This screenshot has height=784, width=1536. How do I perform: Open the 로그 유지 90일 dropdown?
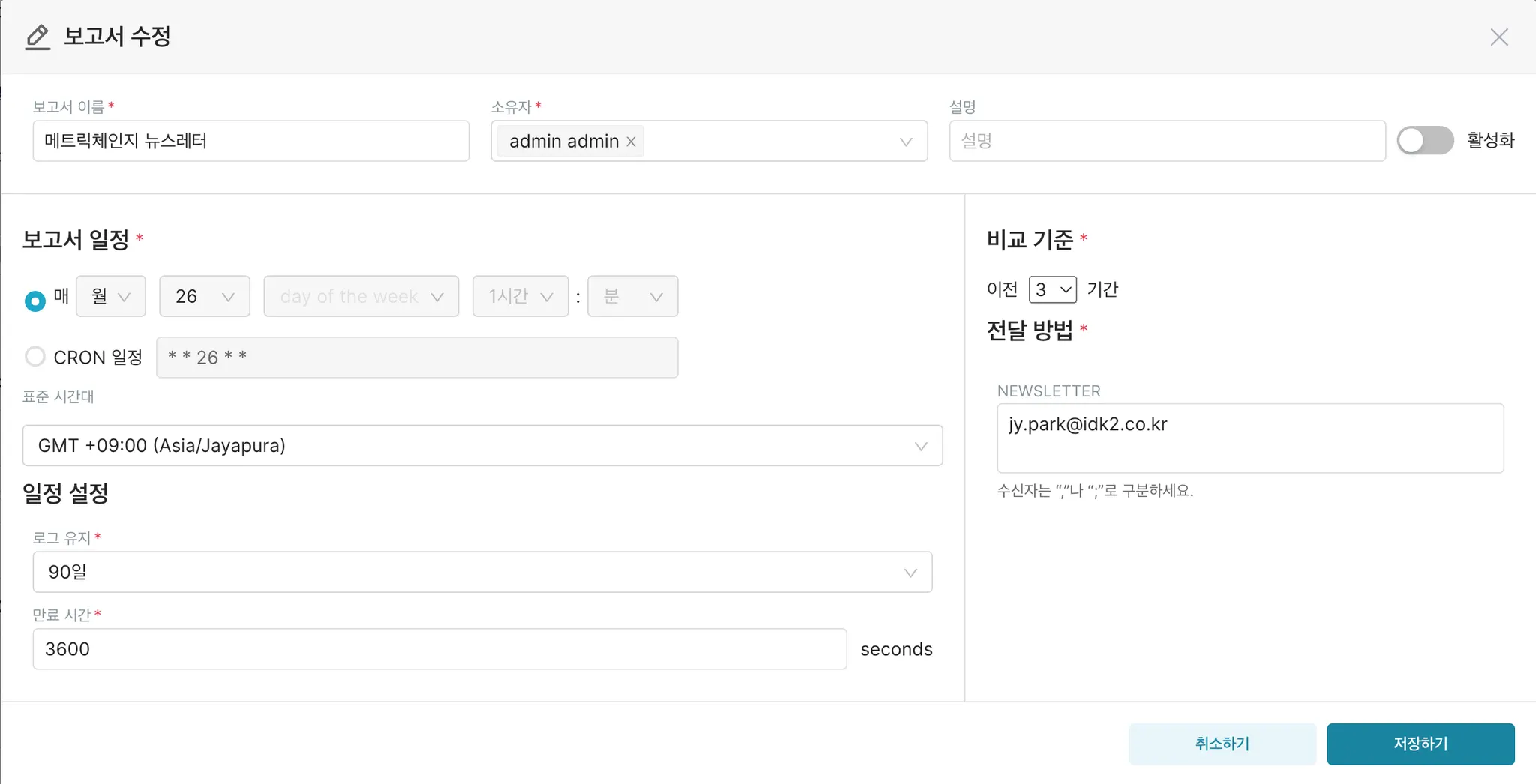click(481, 573)
